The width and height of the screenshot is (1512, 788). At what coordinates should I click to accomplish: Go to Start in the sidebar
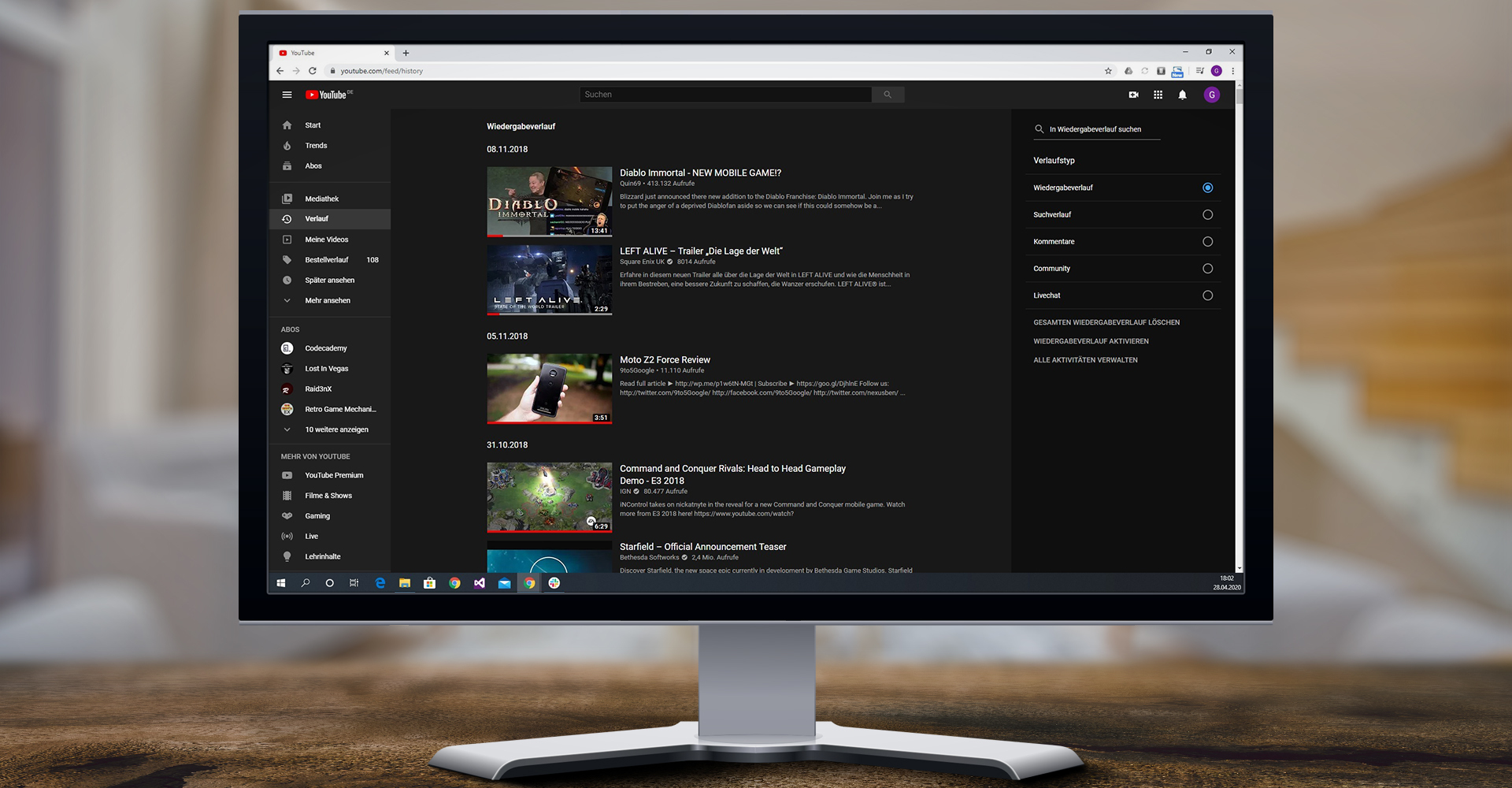[x=330, y=125]
